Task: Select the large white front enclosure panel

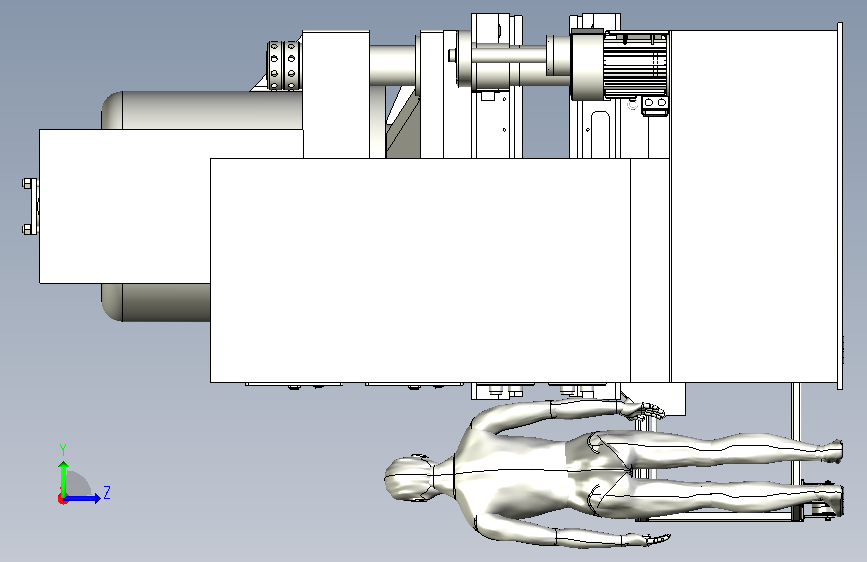Action: [420, 270]
